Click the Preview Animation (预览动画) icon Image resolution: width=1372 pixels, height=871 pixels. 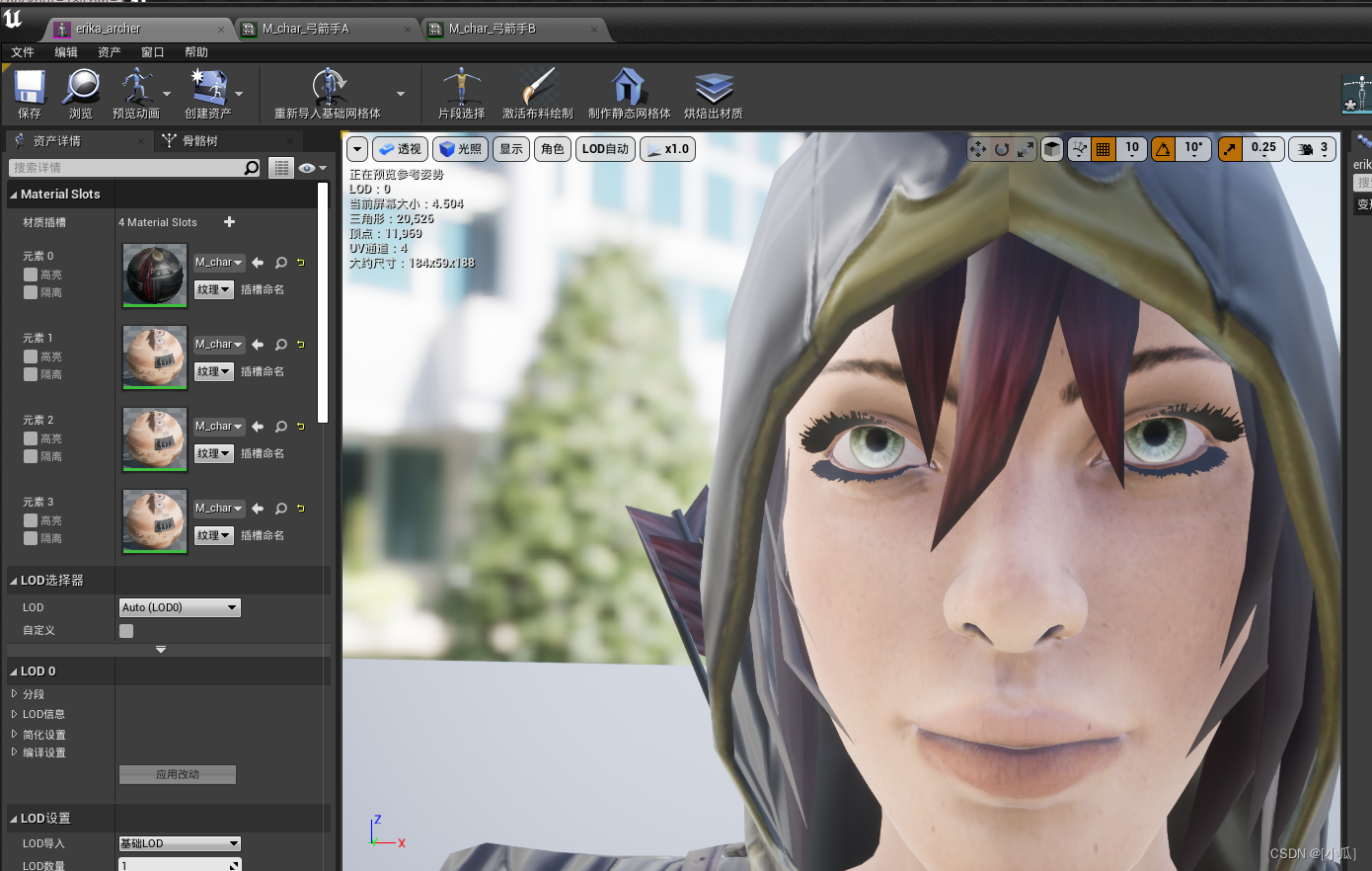(x=136, y=87)
